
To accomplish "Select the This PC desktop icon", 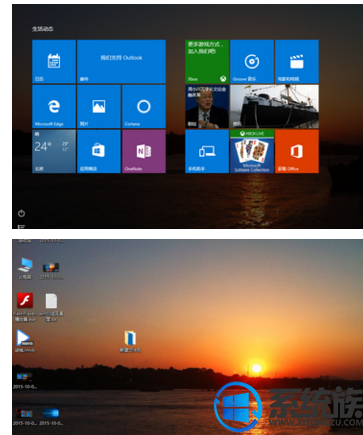I will click(25, 268).
